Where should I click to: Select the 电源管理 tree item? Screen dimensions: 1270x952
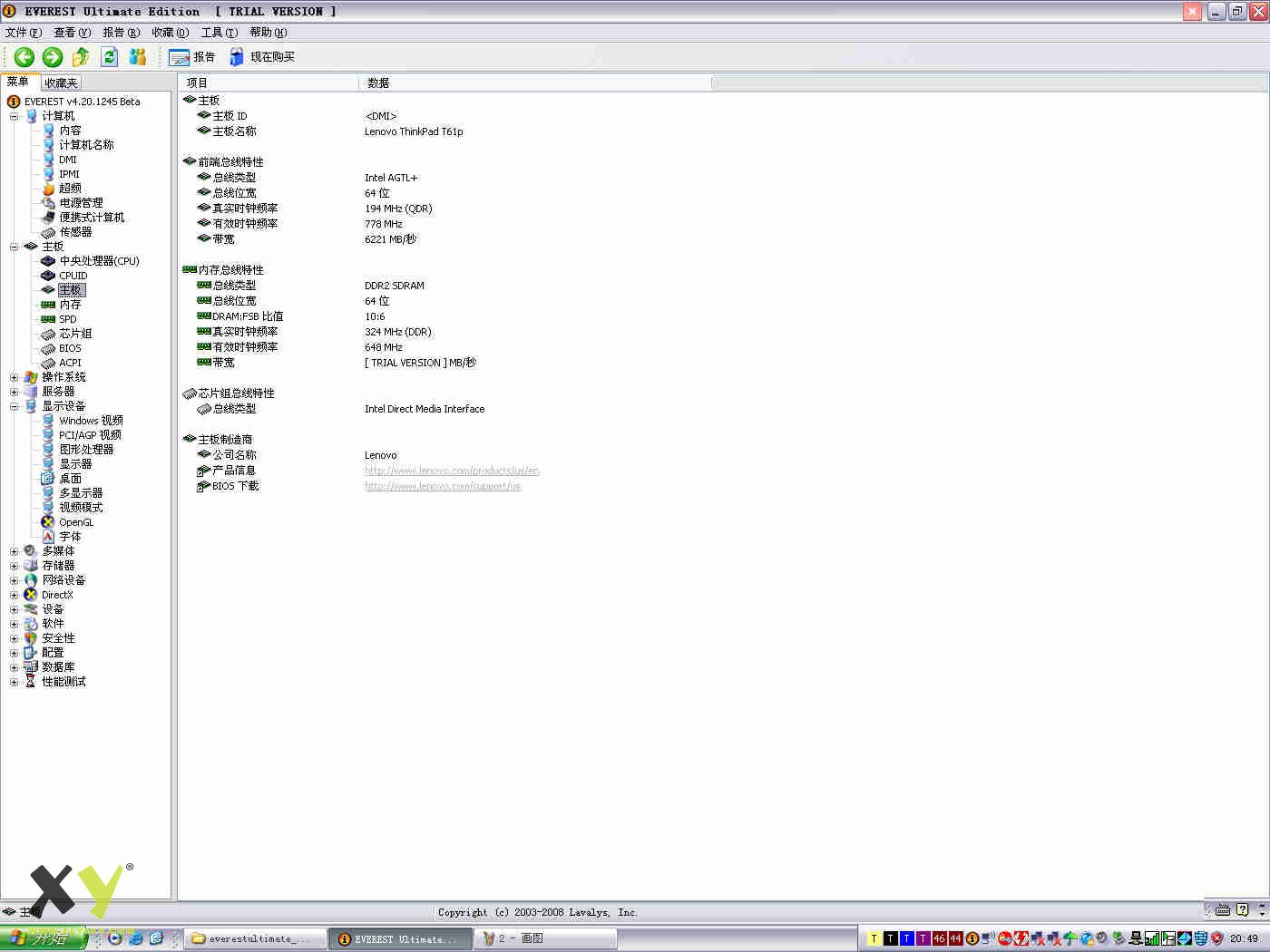81,203
